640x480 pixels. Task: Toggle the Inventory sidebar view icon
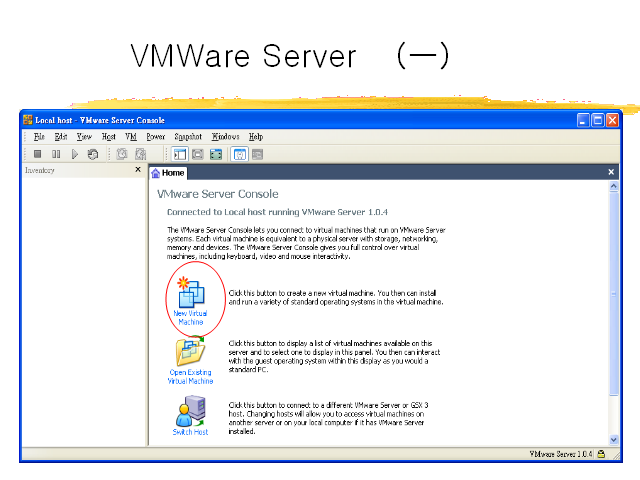click(180, 154)
